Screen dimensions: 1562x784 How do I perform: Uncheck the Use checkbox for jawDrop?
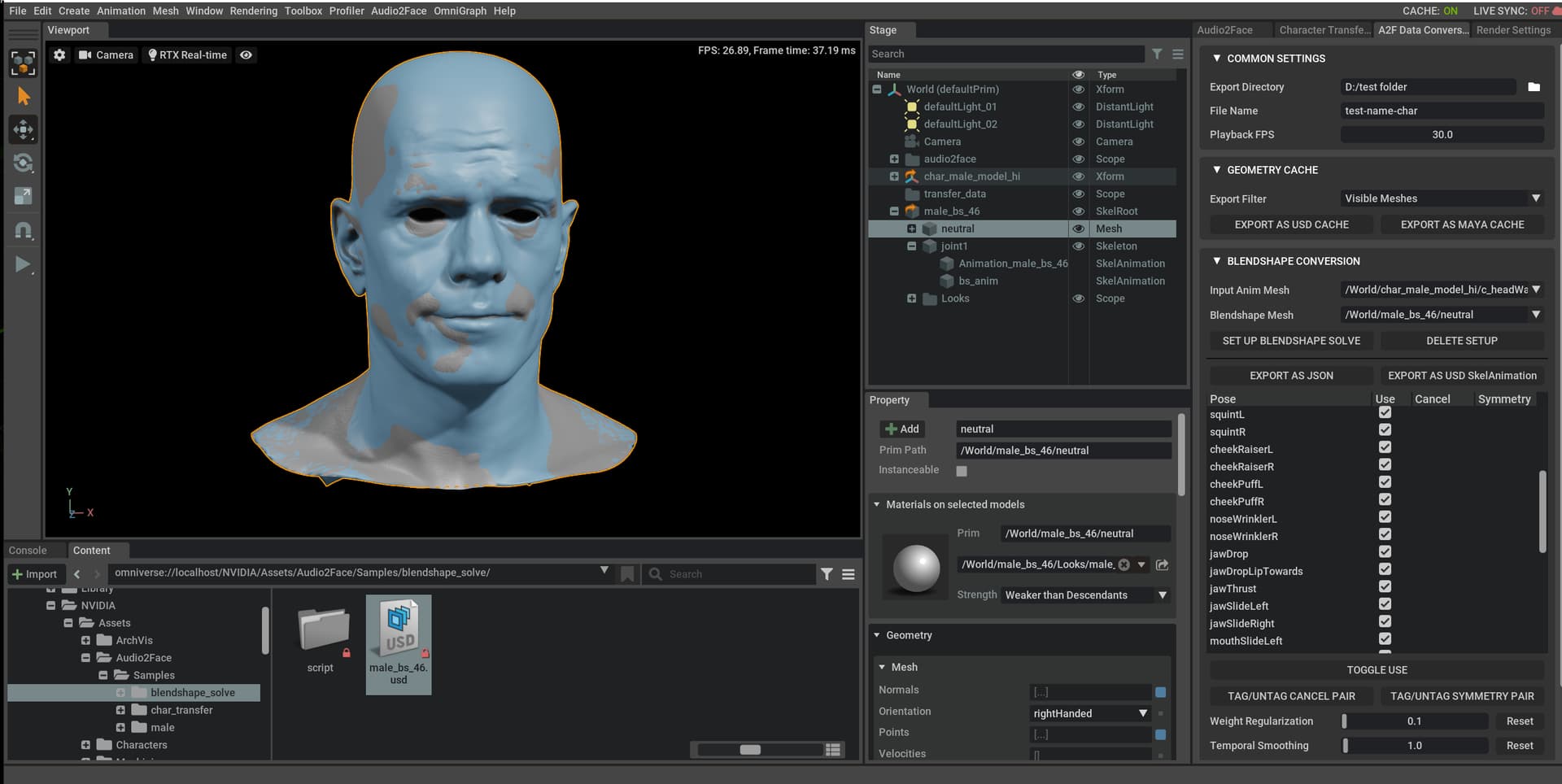(x=1385, y=552)
